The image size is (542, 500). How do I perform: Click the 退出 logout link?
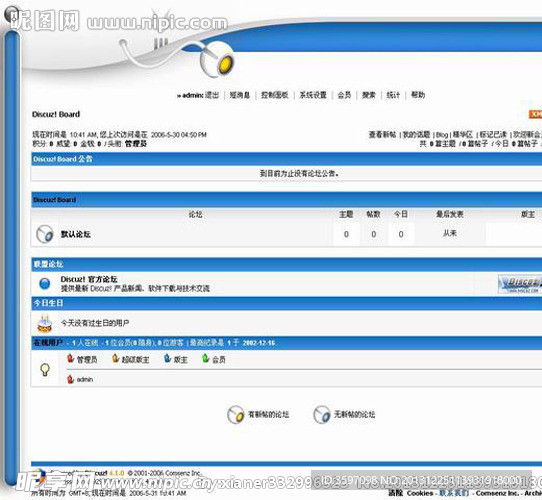(212, 95)
